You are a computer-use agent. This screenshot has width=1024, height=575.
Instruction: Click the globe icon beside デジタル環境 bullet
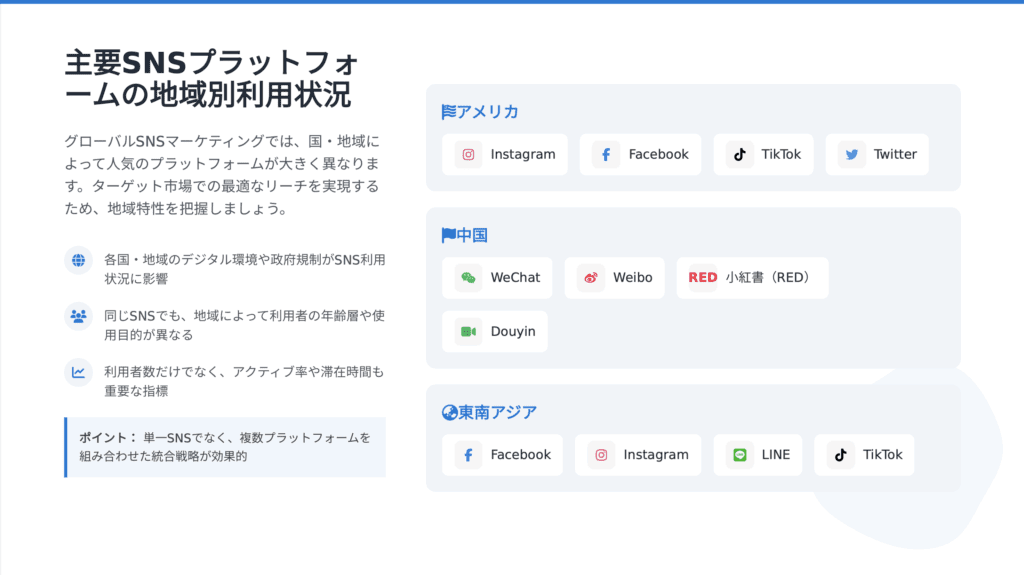[x=78, y=260]
